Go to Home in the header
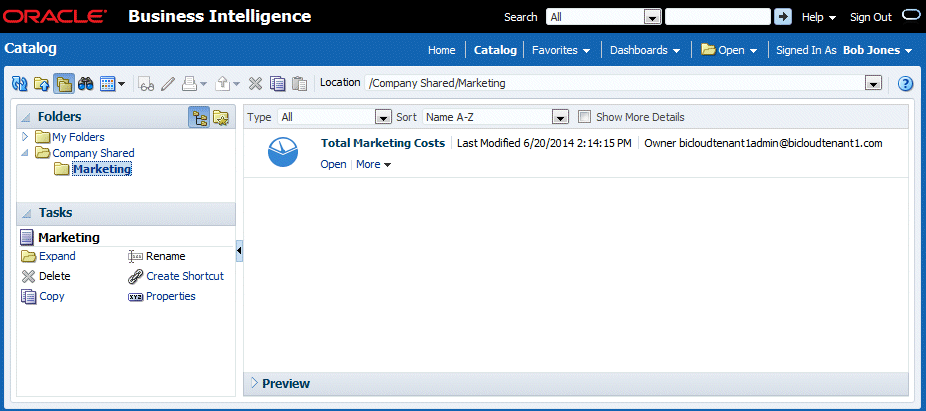The image size is (926, 411). [442, 50]
